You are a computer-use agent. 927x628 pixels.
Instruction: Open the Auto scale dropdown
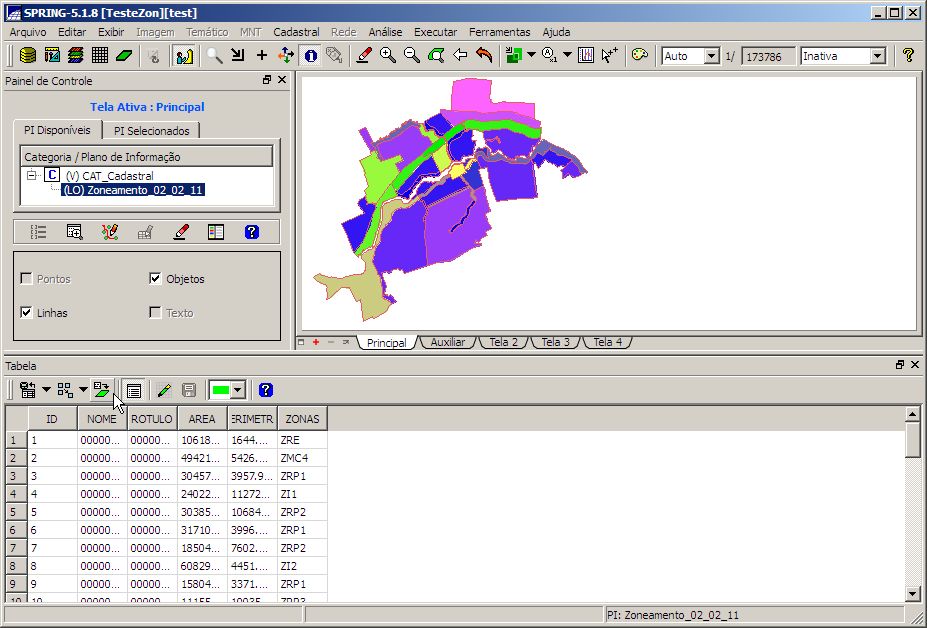point(711,56)
